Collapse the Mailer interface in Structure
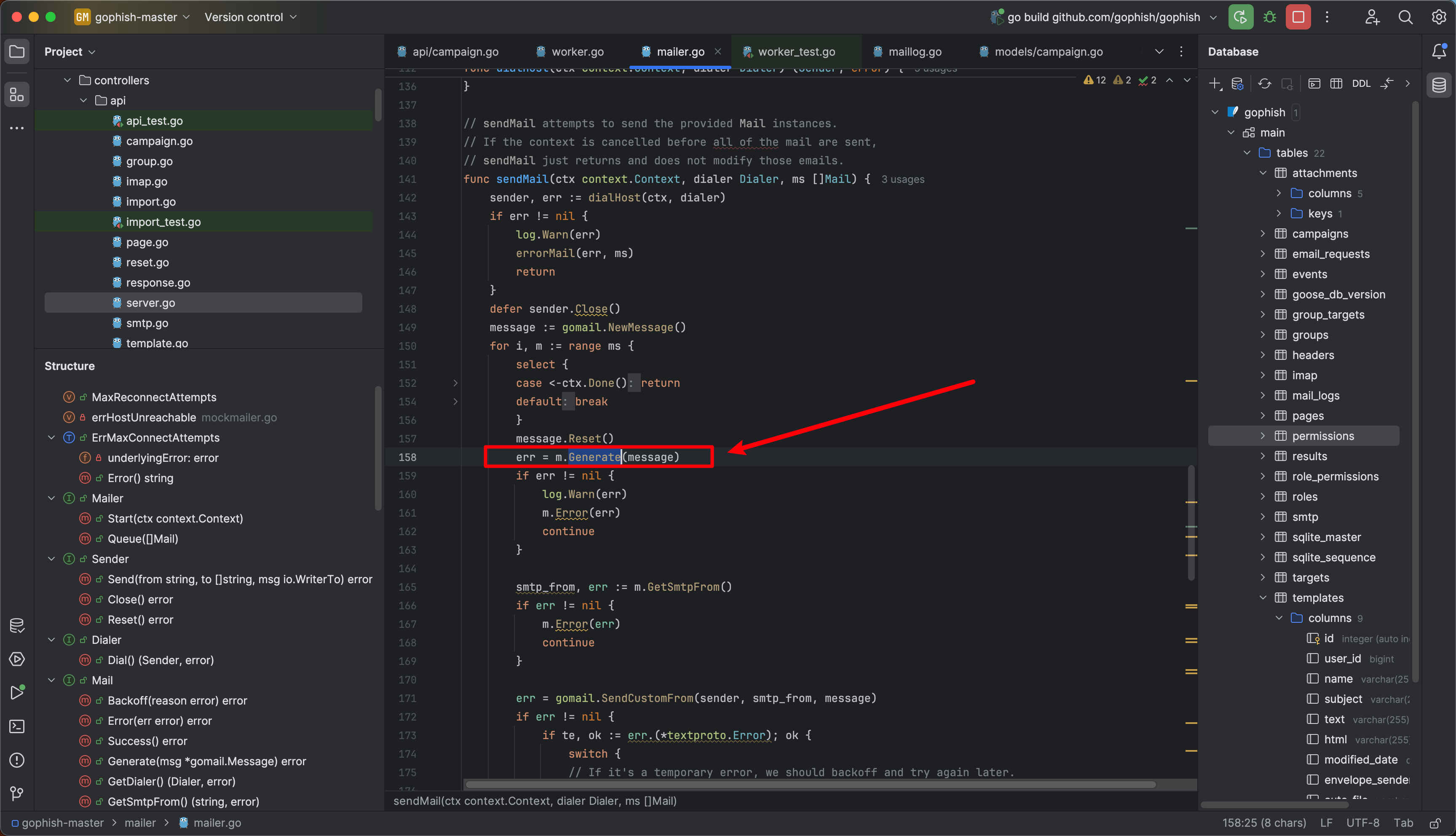The image size is (1456, 836). pos(51,498)
